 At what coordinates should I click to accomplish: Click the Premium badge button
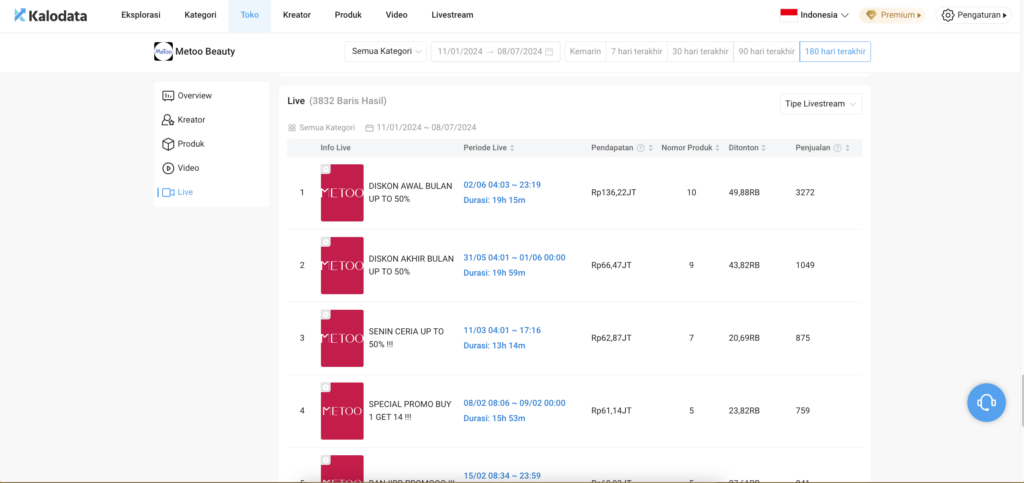[x=892, y=15]
